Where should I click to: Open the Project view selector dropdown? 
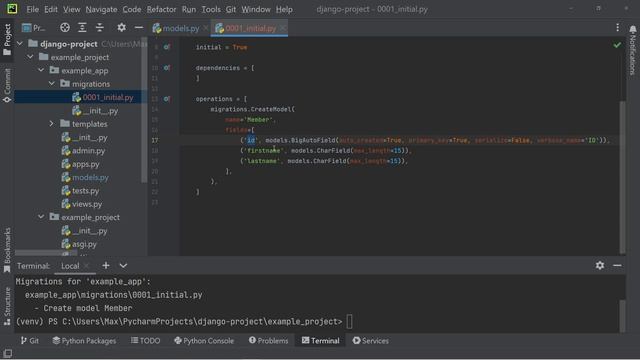[x=33, y=28]
